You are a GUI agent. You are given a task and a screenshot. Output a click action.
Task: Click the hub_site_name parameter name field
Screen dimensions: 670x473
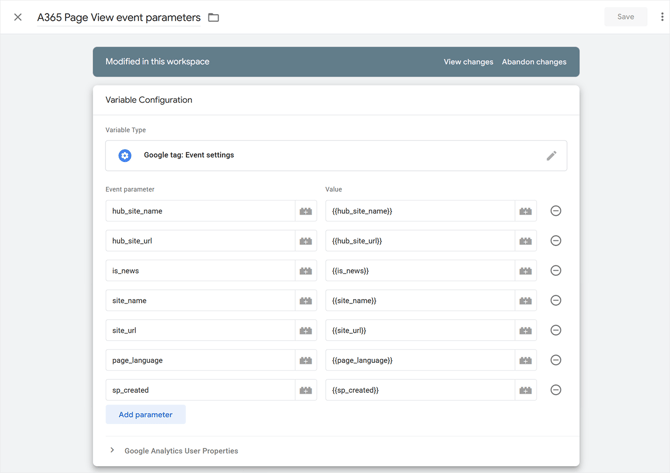(200, 211)
